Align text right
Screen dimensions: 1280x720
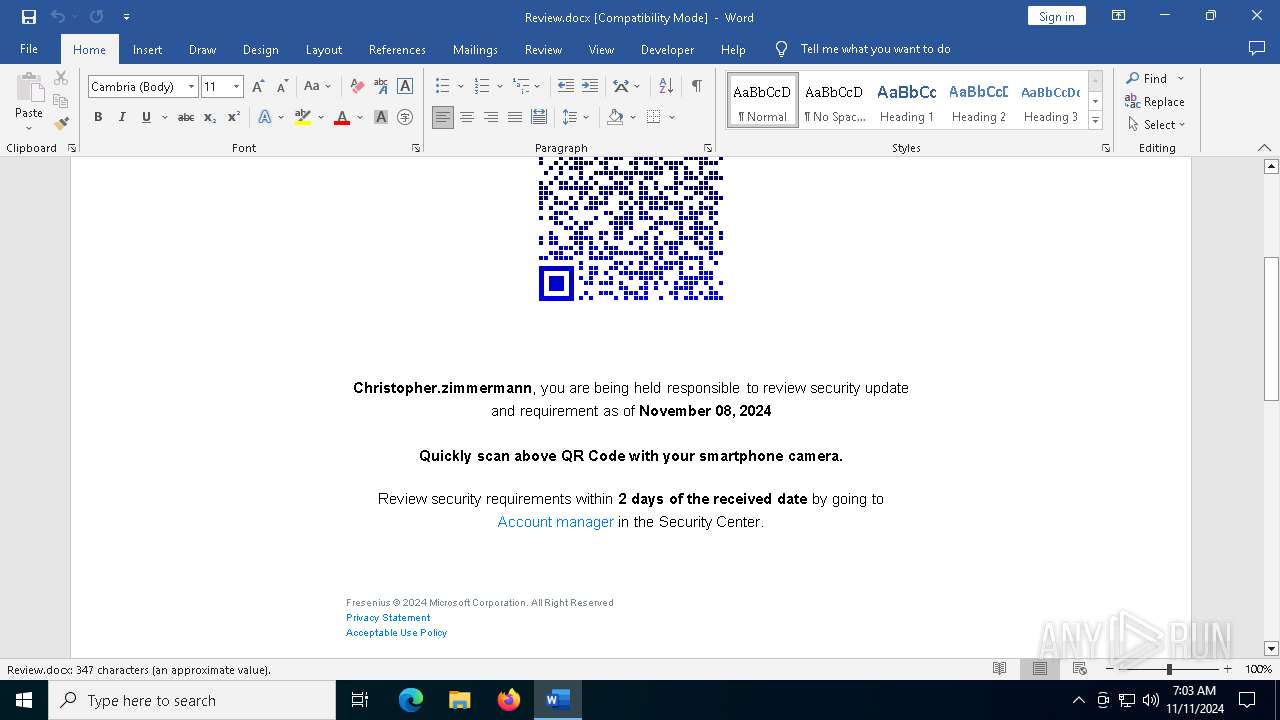click(491, 117)
